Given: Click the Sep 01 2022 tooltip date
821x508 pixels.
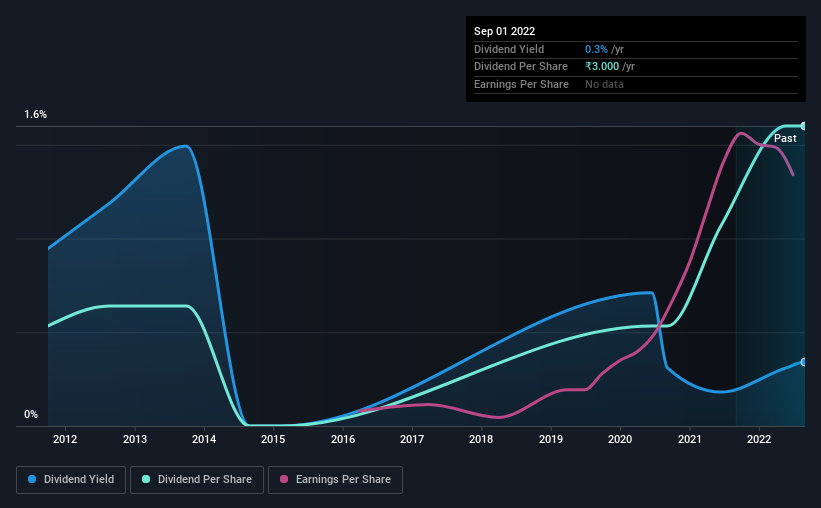Looking at the screenshot, I should click(504, 31).
